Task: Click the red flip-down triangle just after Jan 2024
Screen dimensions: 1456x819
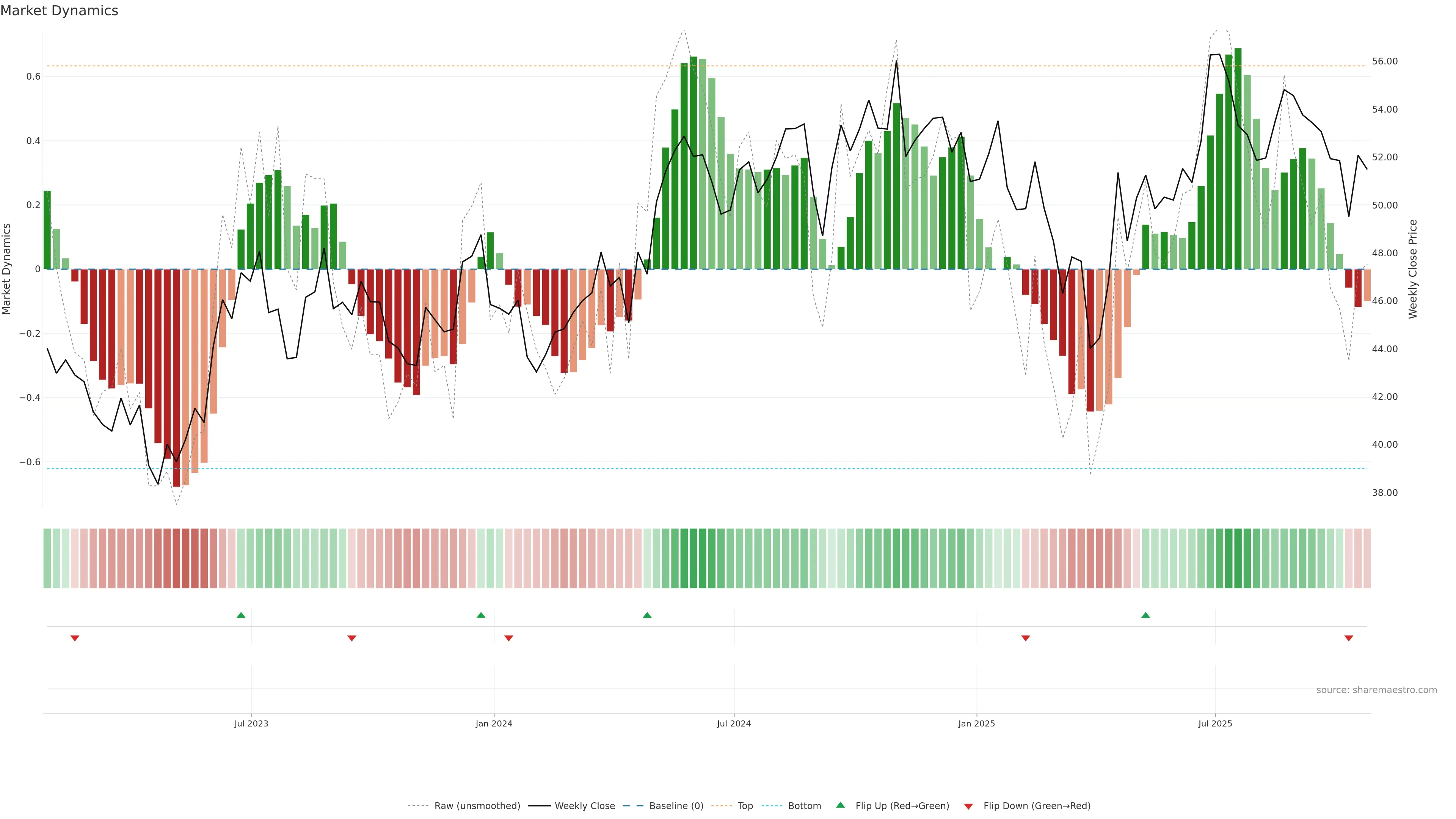Action: click(509, 638)
